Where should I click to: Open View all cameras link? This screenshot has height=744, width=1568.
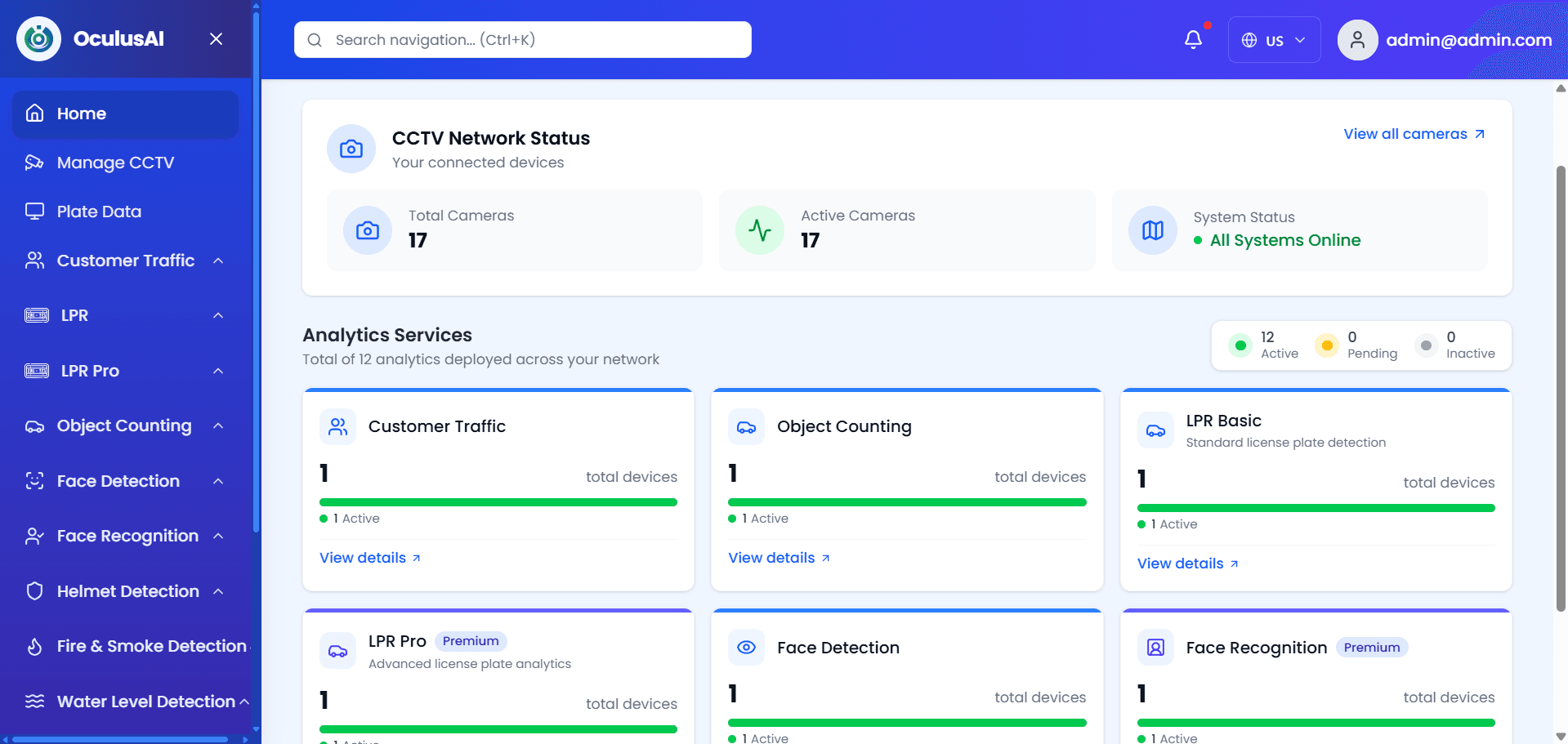[x=1414, y=134]
